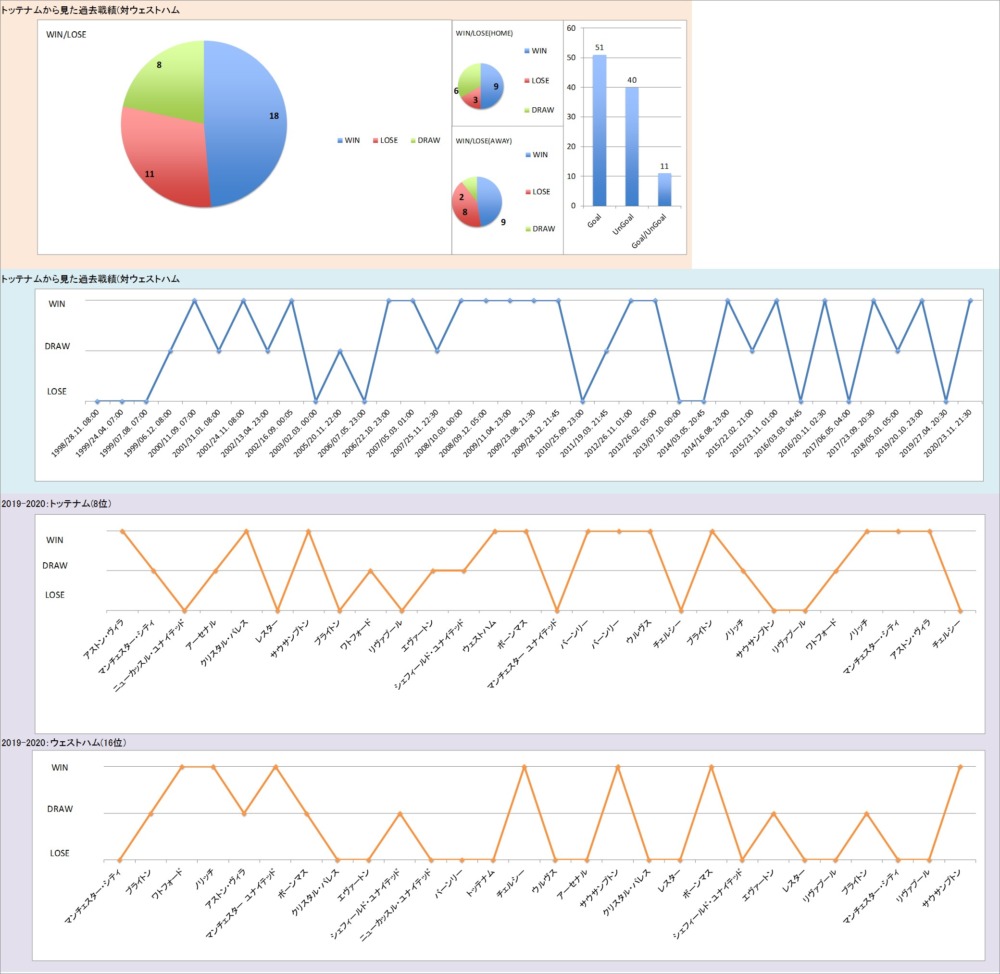Select the UnGoal bar labeled 40
Screen dimensions: 1000x974
coord(632,146)
